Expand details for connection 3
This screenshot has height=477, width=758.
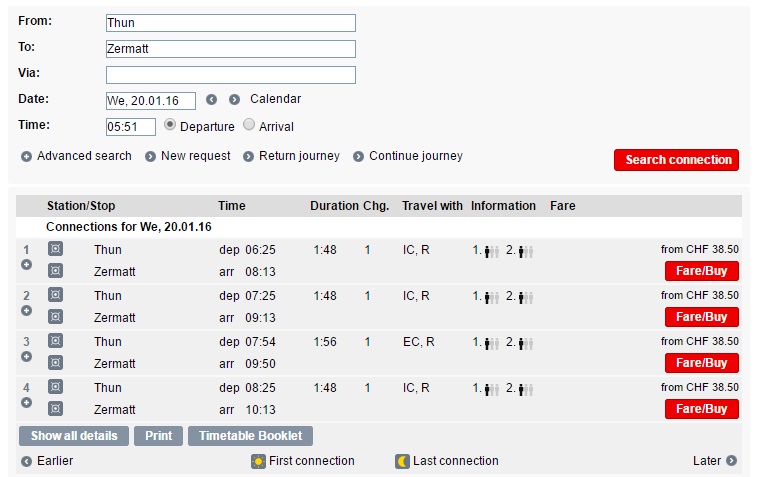[x=27, y=357]
